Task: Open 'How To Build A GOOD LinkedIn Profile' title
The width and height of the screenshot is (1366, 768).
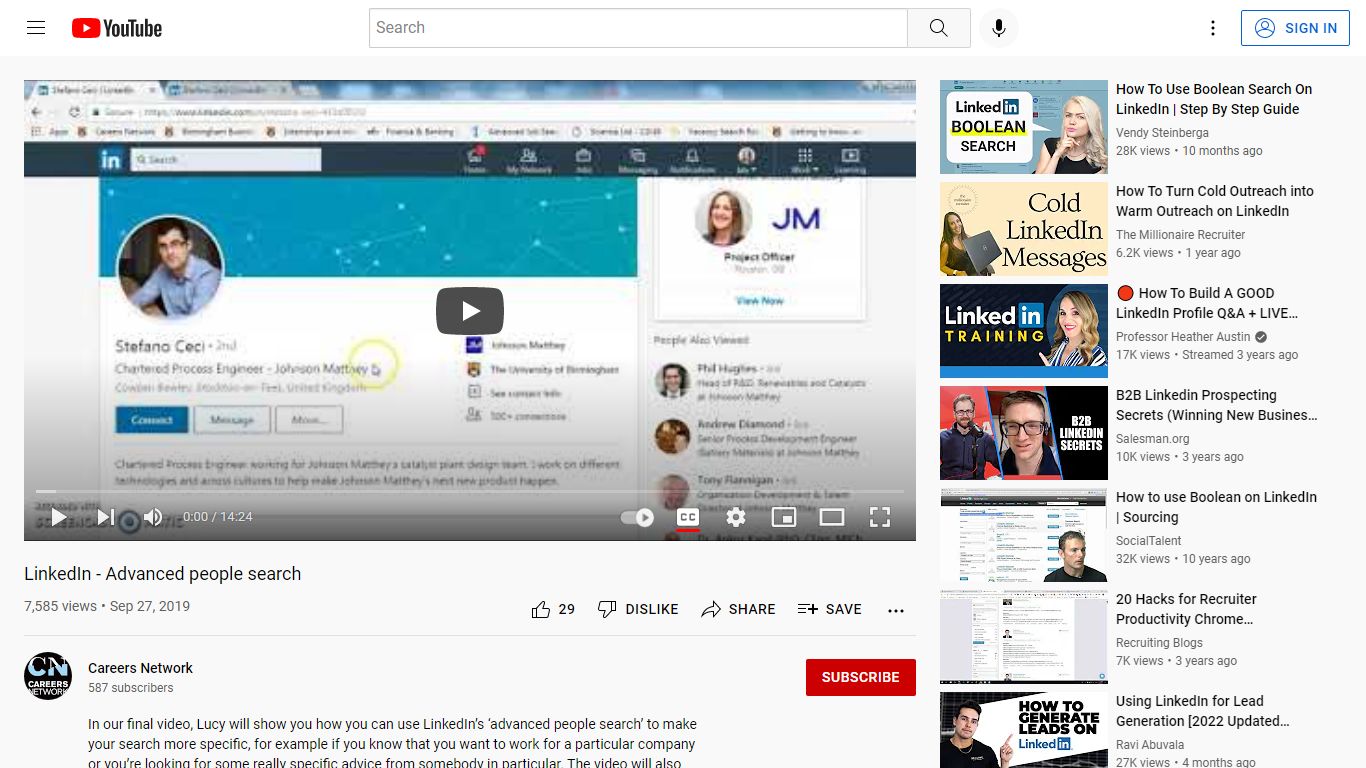Action: (1207, 303)
